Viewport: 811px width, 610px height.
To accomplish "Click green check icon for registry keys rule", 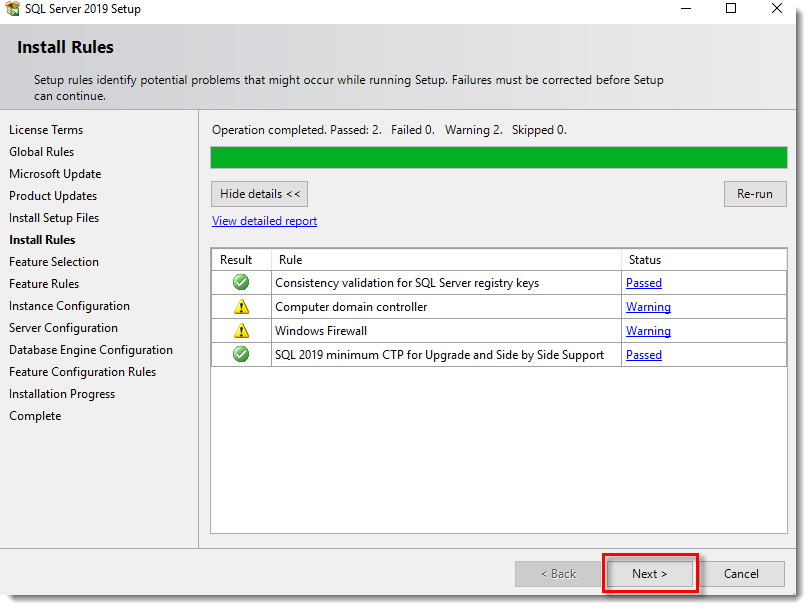I will [x=241, y=282].
